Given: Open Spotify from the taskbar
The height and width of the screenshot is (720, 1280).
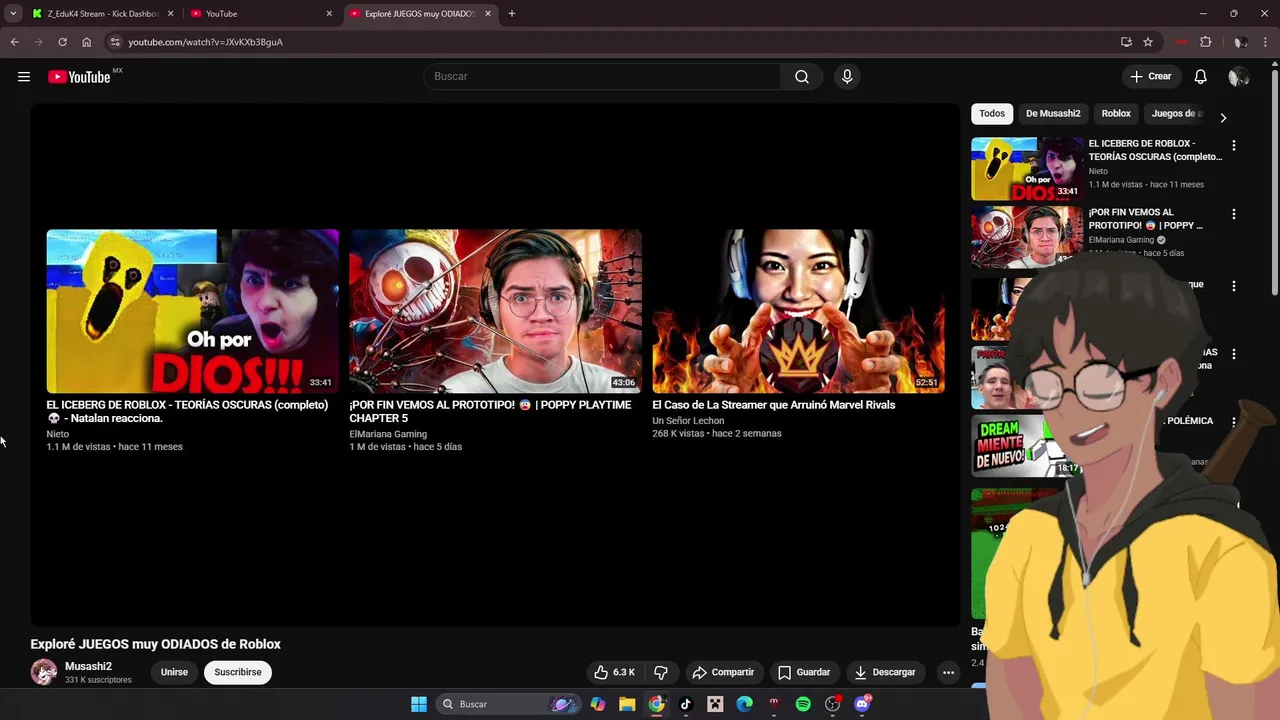Looking at the screenshot, I should (803, 704).
